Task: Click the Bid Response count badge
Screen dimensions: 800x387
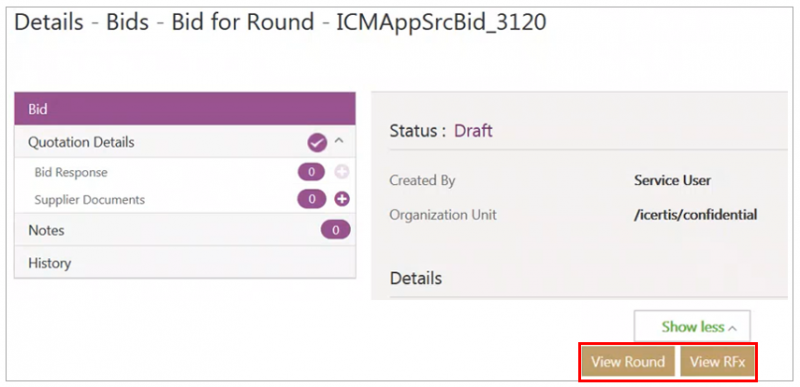Action: coord(311,172)
